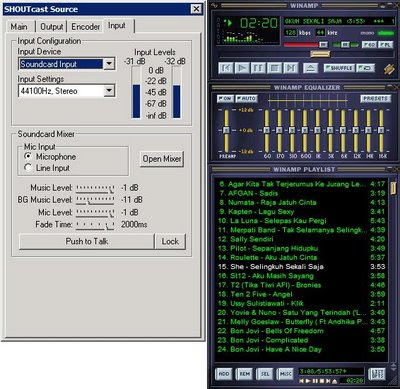Click the Mic Level slider

click(x=95, y=213)
